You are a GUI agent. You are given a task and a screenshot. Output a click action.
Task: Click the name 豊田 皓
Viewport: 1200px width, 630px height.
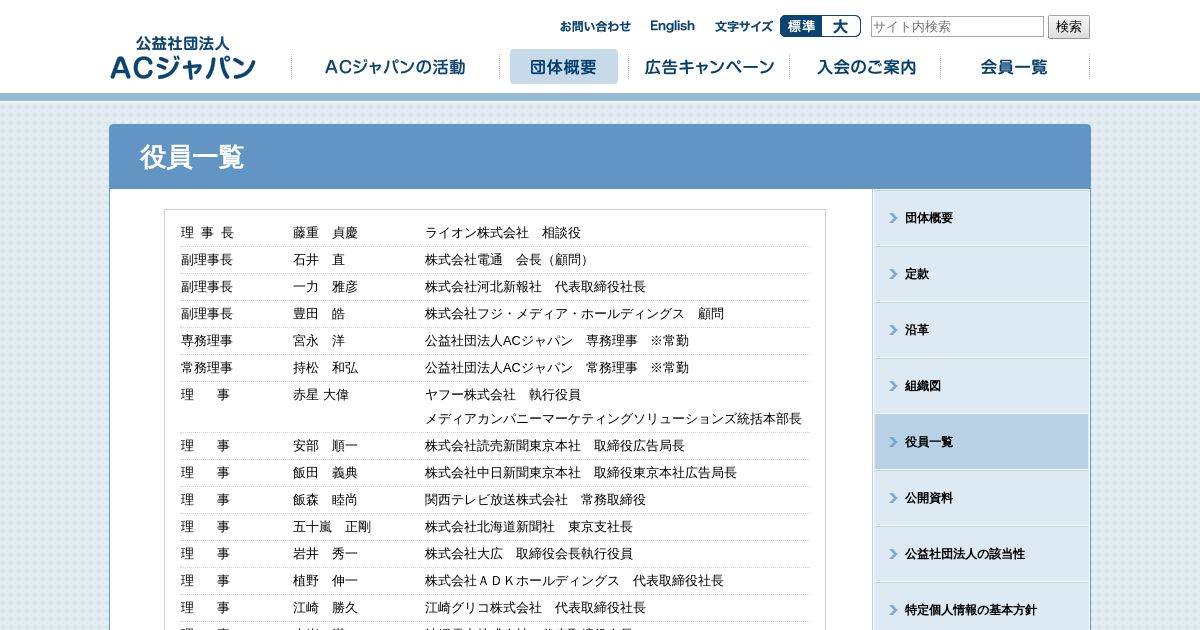pyautogui.click(x=319, y=314)
